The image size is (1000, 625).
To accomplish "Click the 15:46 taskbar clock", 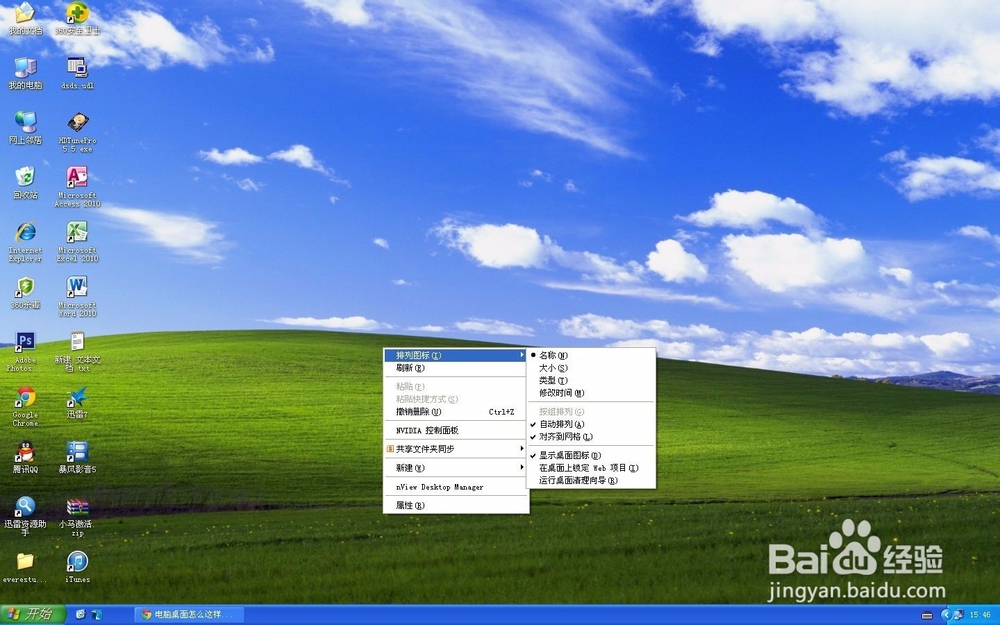I will pos(981,615).
